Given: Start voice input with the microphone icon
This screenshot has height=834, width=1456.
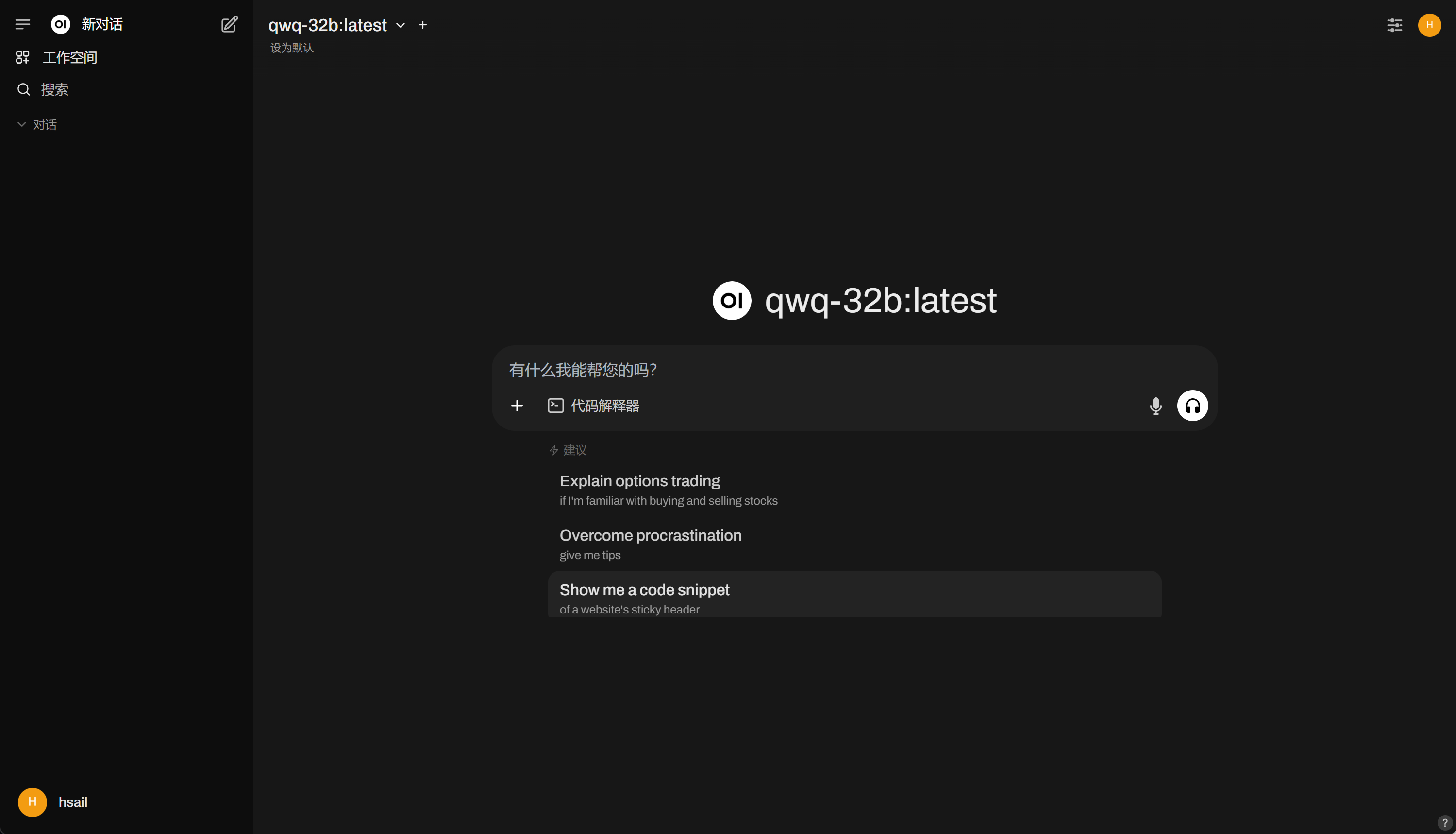Looking at the screenshot, I should 1156,406.
